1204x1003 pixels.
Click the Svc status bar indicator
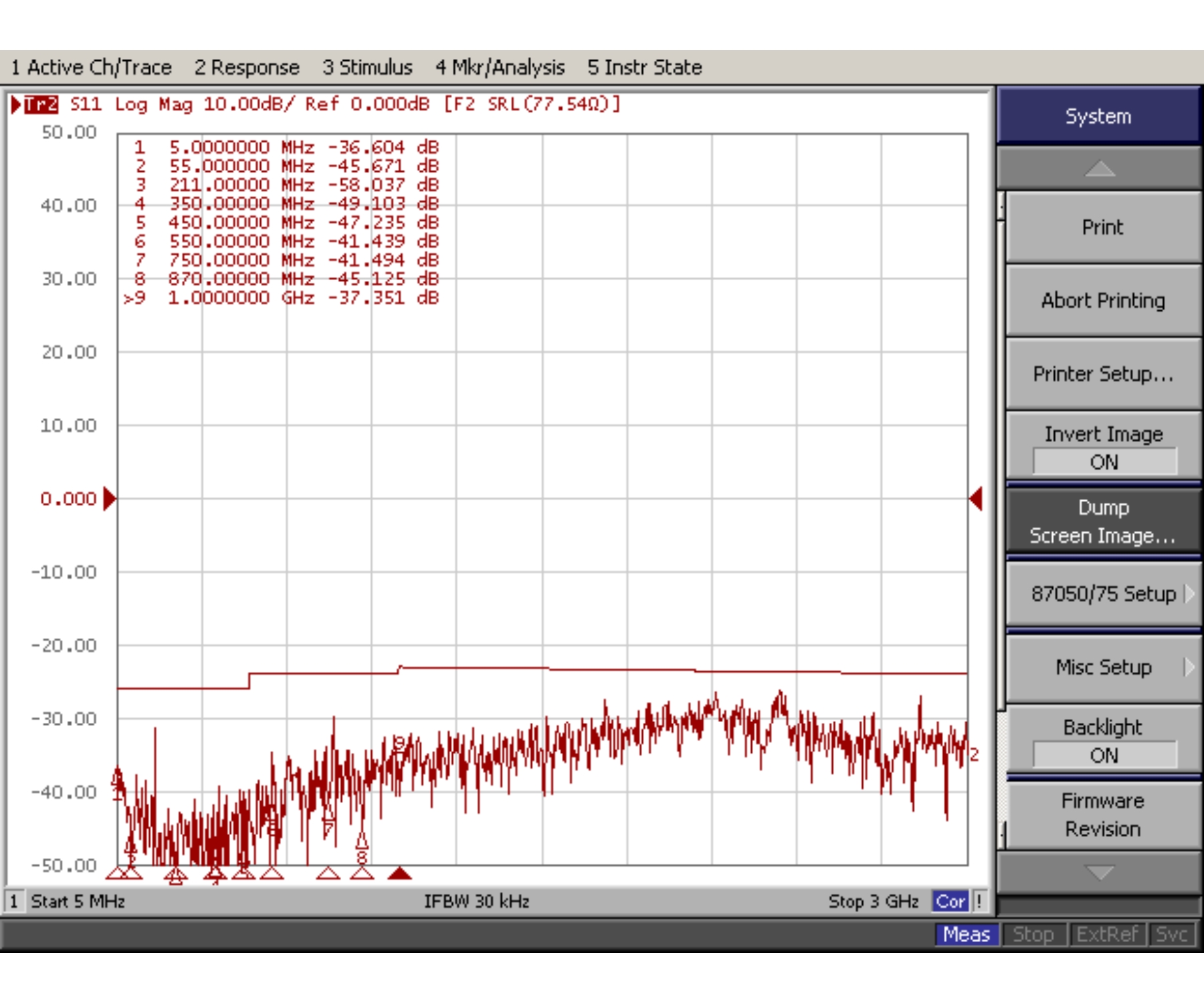point(1171,934)
